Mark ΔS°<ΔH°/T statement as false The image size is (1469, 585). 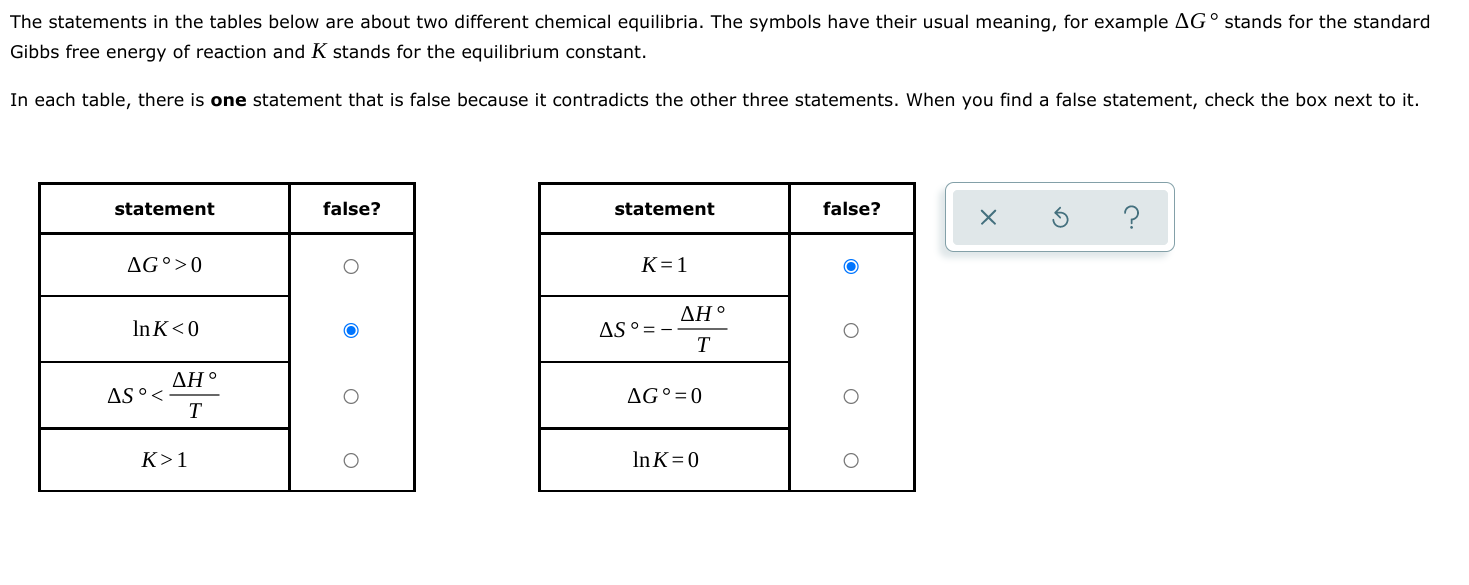[x=350, y=397]
